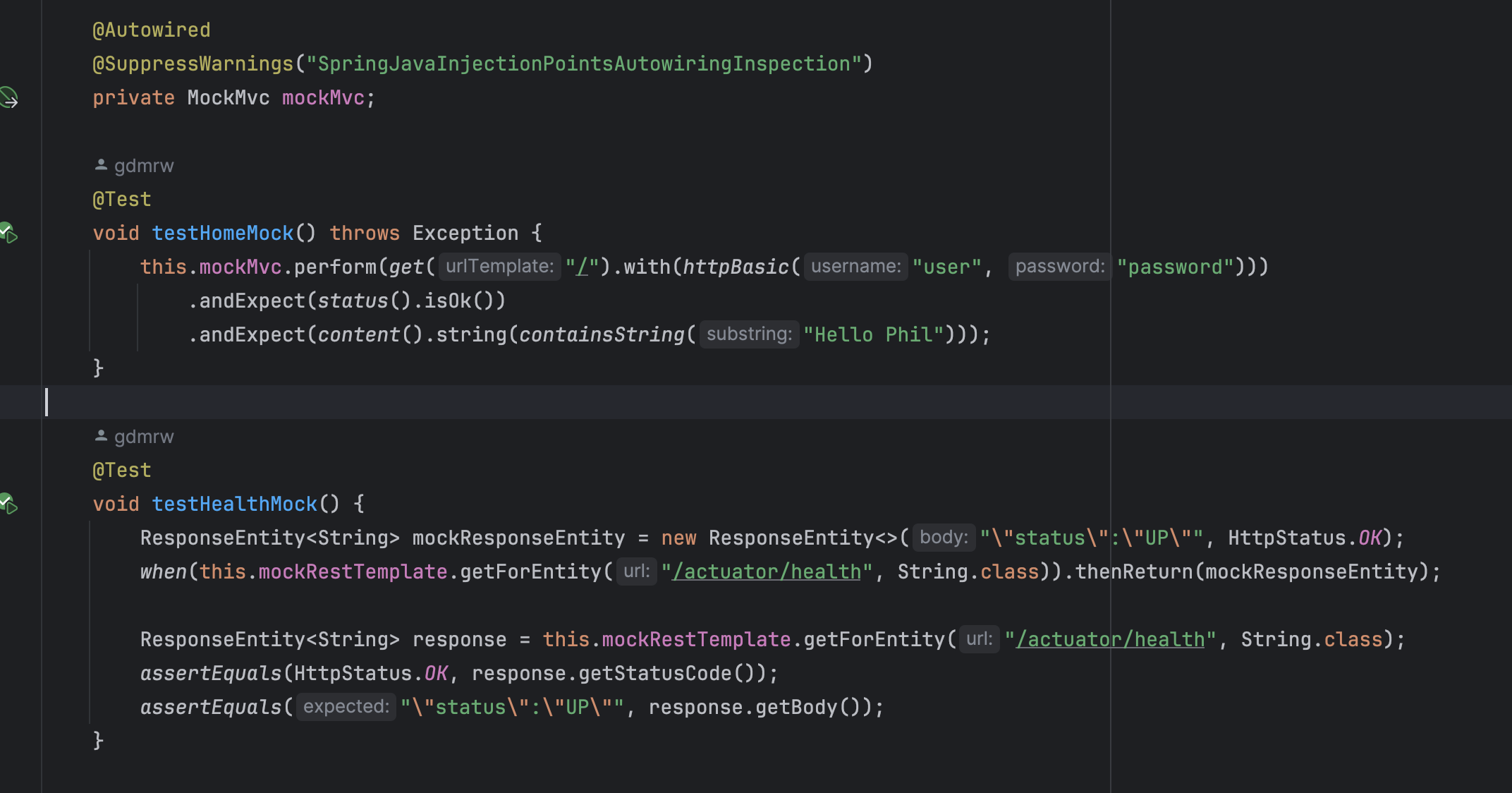This screenshot has height=793, width=1512.
Task: Click the gdmrw author icon above testHealthMock
Action: [x=101, y=436]
